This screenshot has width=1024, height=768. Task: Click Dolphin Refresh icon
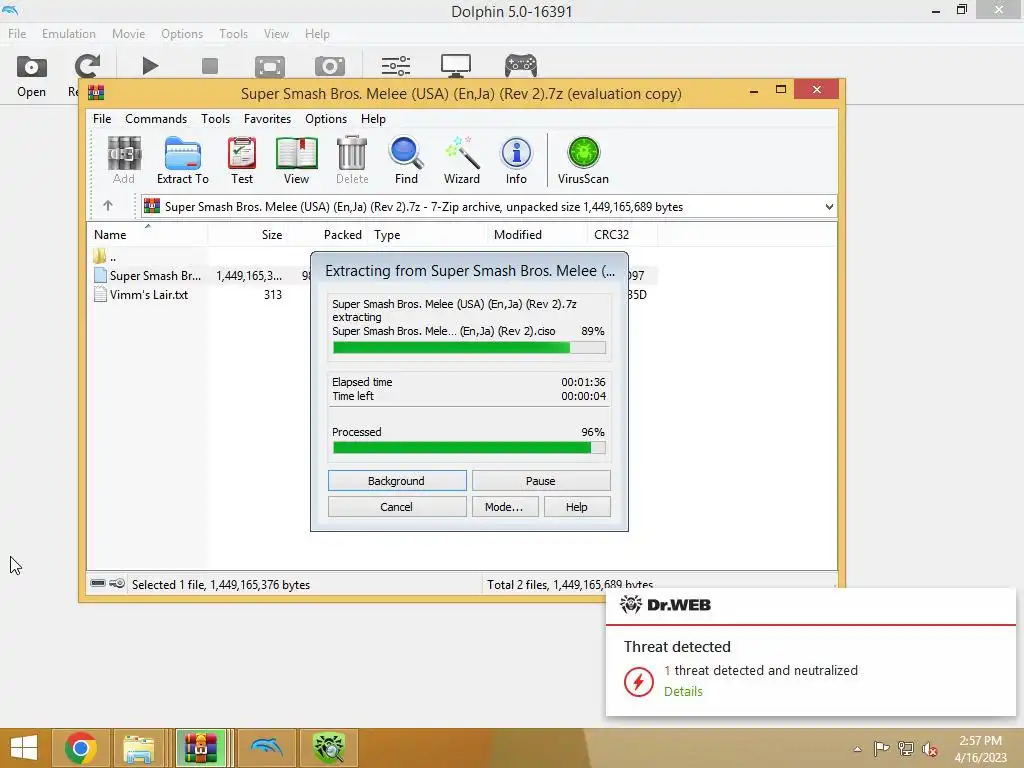tap(87, 66)
